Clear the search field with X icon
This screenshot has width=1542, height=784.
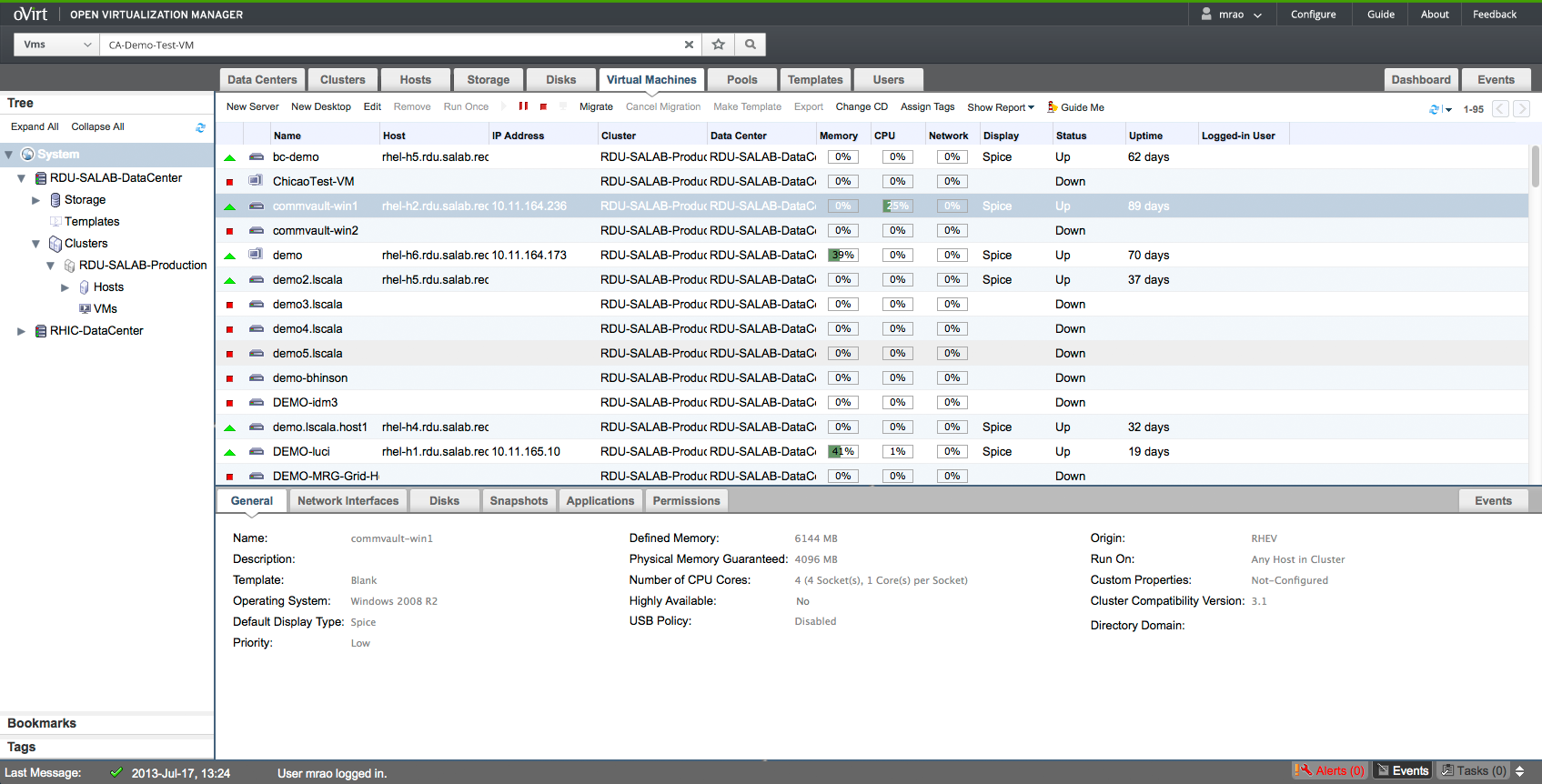pos(689,45)
